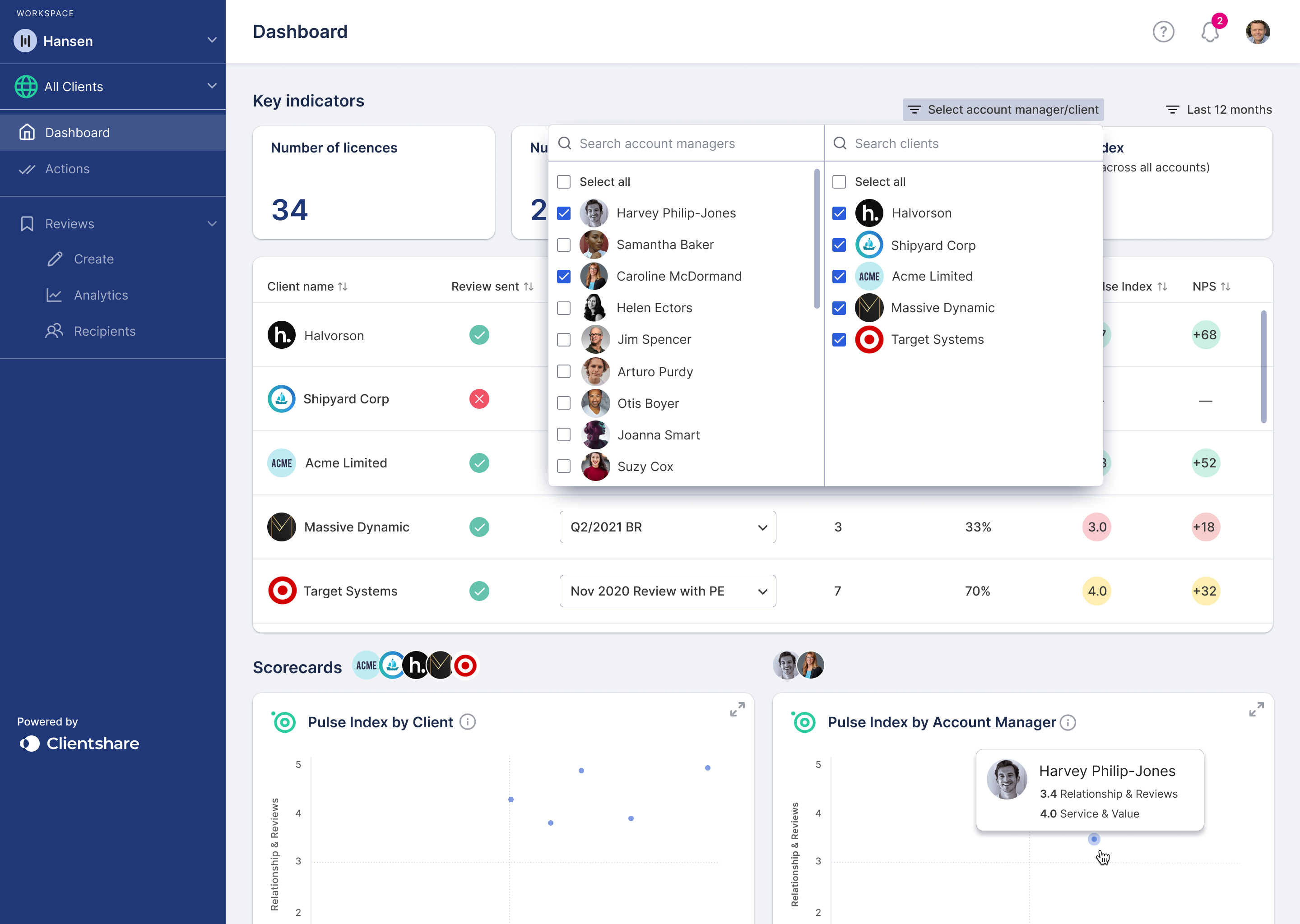Image resolution: width=1300 pixels, height=924 pixels.
Task: Click the client table vertical scrollbar
Action: click(1263, 366)
